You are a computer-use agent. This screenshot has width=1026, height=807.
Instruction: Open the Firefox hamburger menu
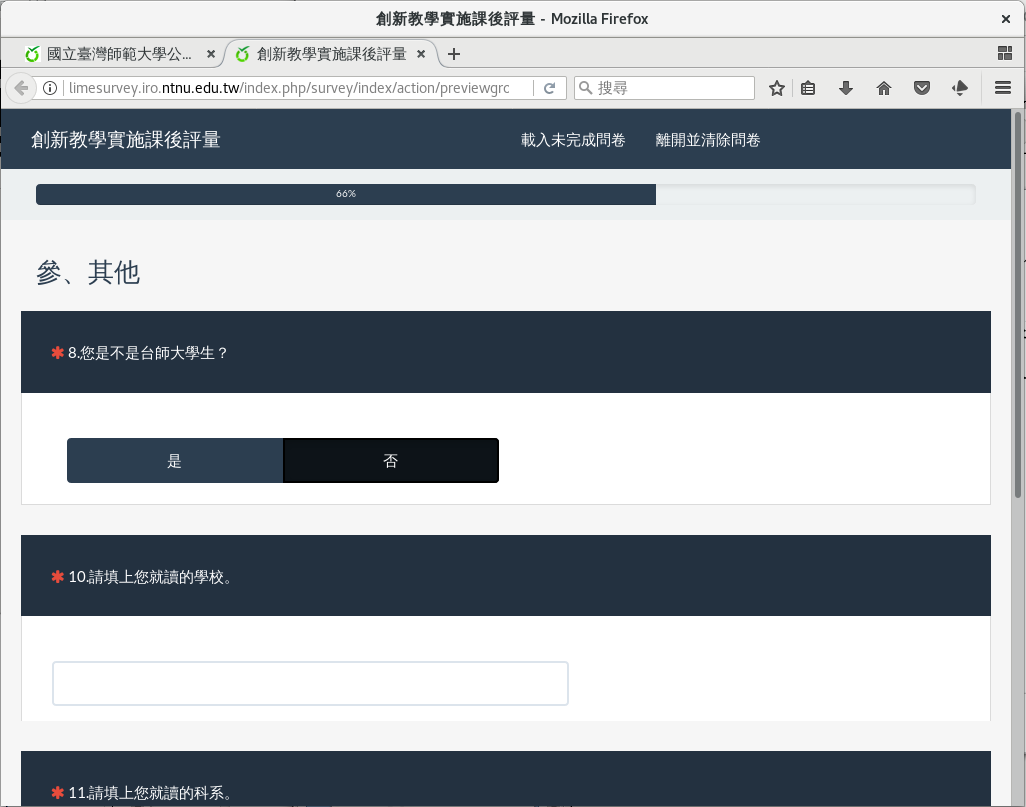(x=1003, y=88)
